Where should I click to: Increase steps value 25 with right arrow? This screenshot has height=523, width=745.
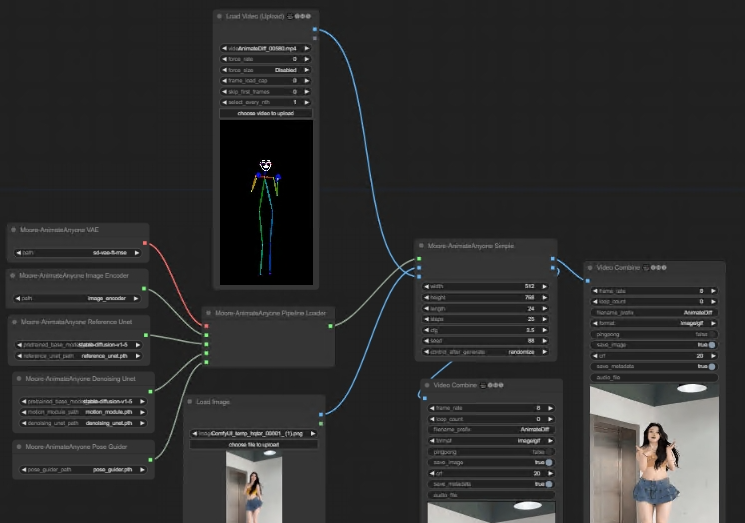click(x=544, y=319)
